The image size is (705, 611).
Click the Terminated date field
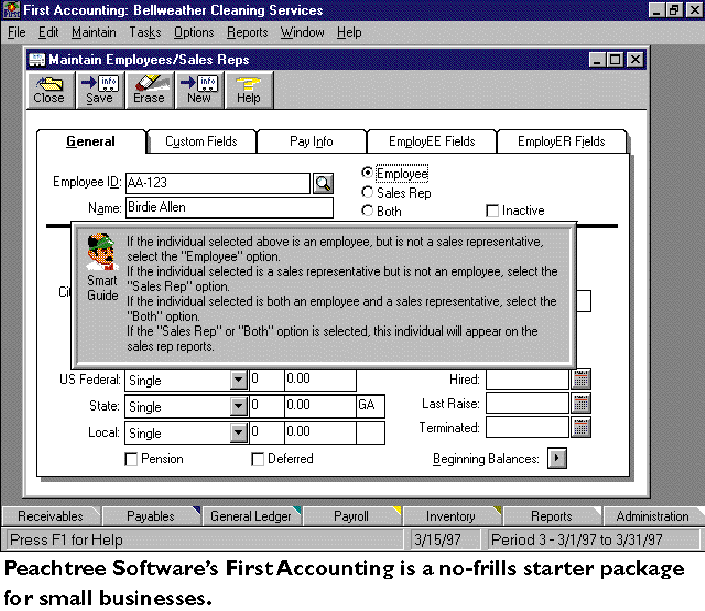(x=527, y=428)
